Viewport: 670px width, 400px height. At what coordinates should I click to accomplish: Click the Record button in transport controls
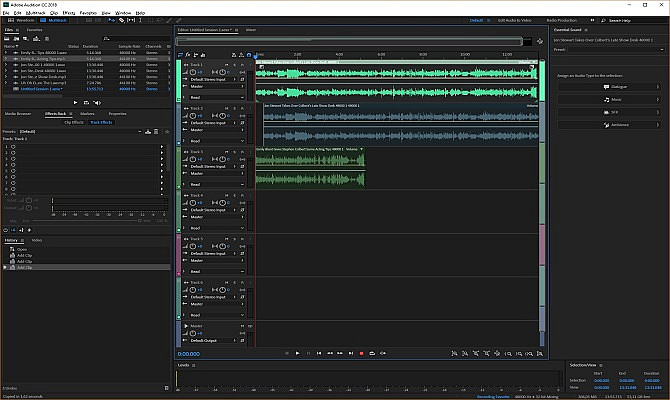[361, 353]
